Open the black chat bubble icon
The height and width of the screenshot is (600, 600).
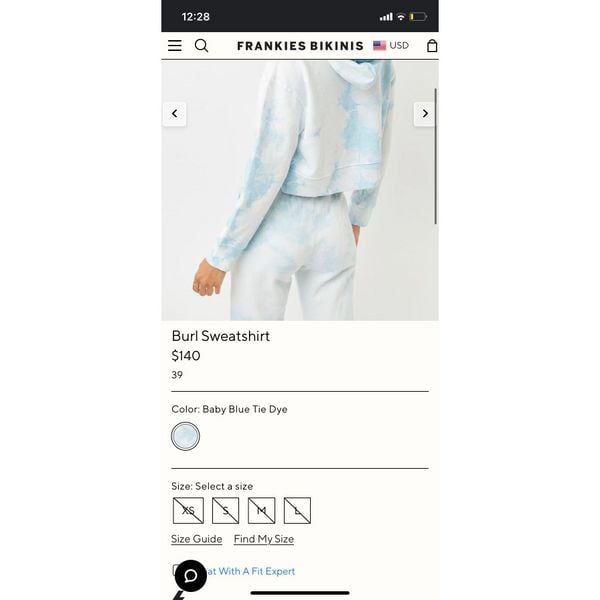coord(191,576)
